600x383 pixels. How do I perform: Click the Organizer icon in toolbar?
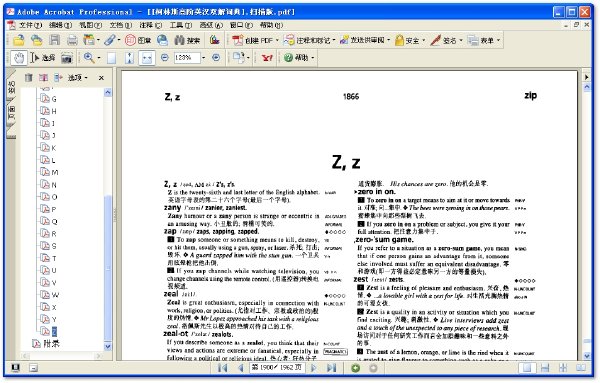89,40
